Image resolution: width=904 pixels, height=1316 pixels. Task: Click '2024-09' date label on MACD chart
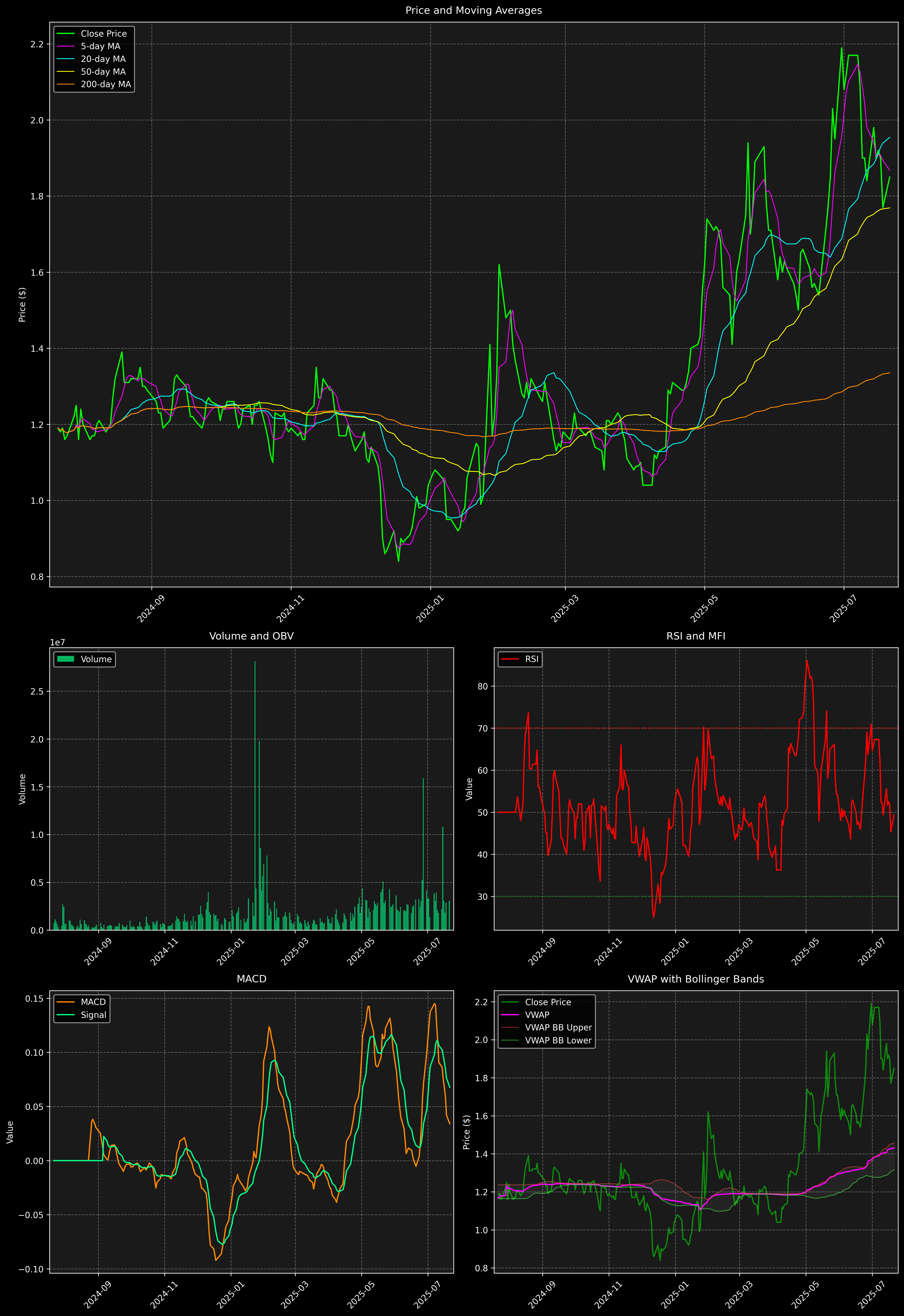[98, 1295]
